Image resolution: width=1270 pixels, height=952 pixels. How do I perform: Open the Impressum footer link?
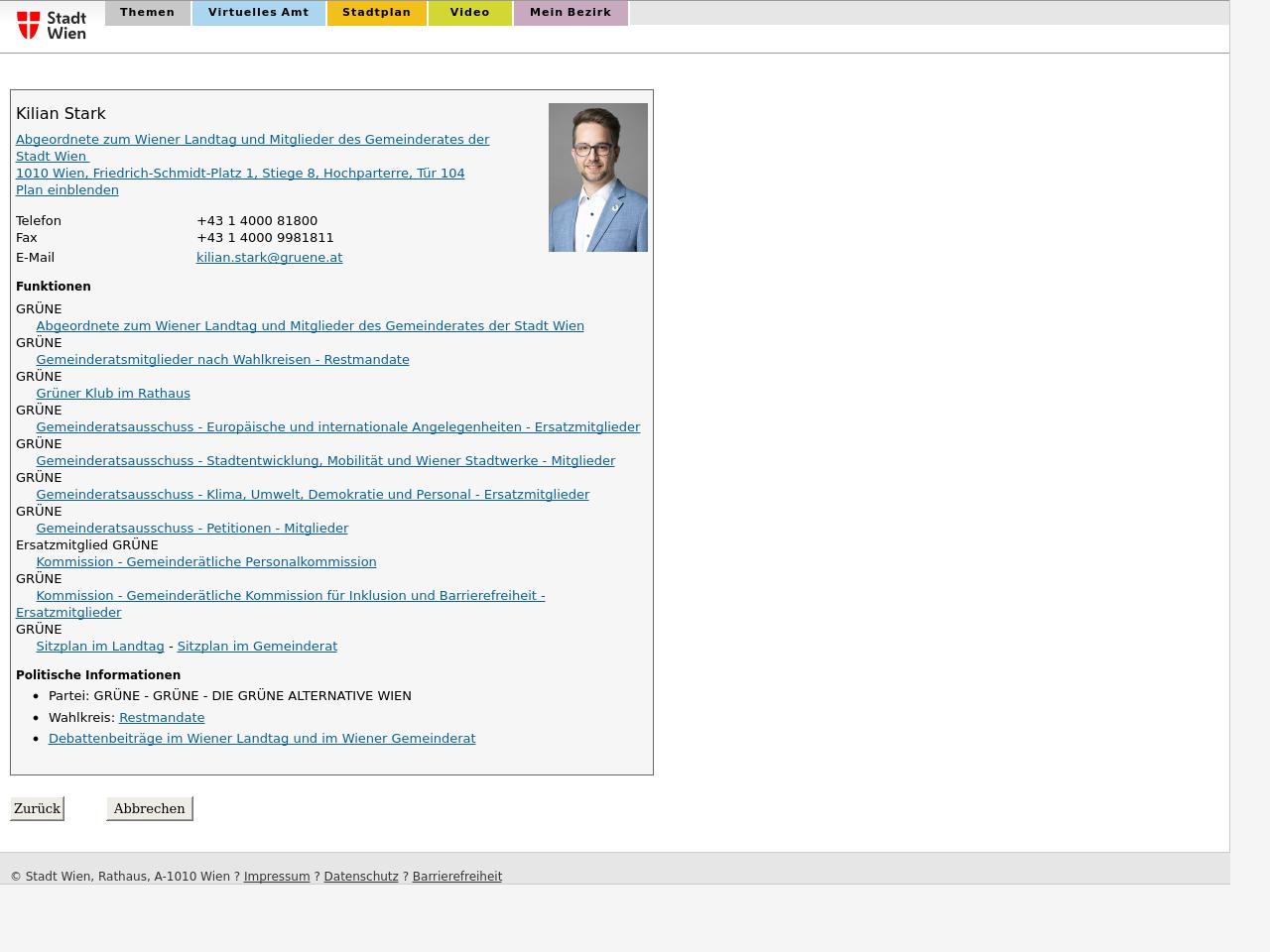coord(277,877)
